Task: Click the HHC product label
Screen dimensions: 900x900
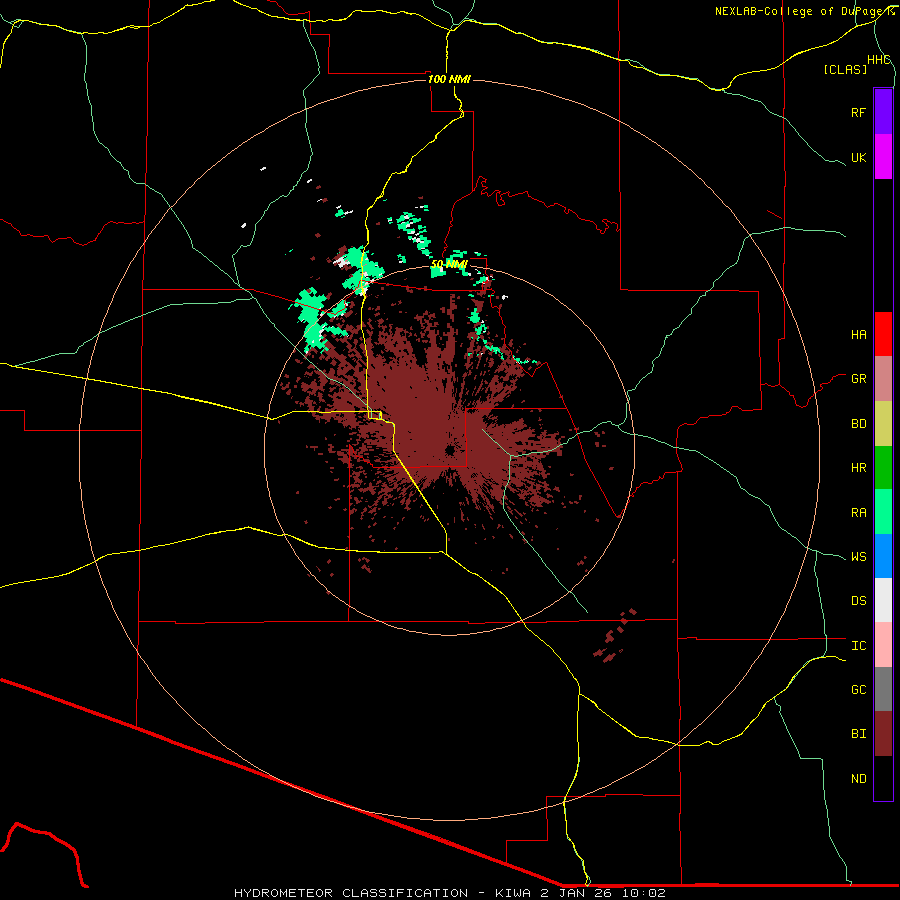Action: pyautogui.click(x=878, y=60)
